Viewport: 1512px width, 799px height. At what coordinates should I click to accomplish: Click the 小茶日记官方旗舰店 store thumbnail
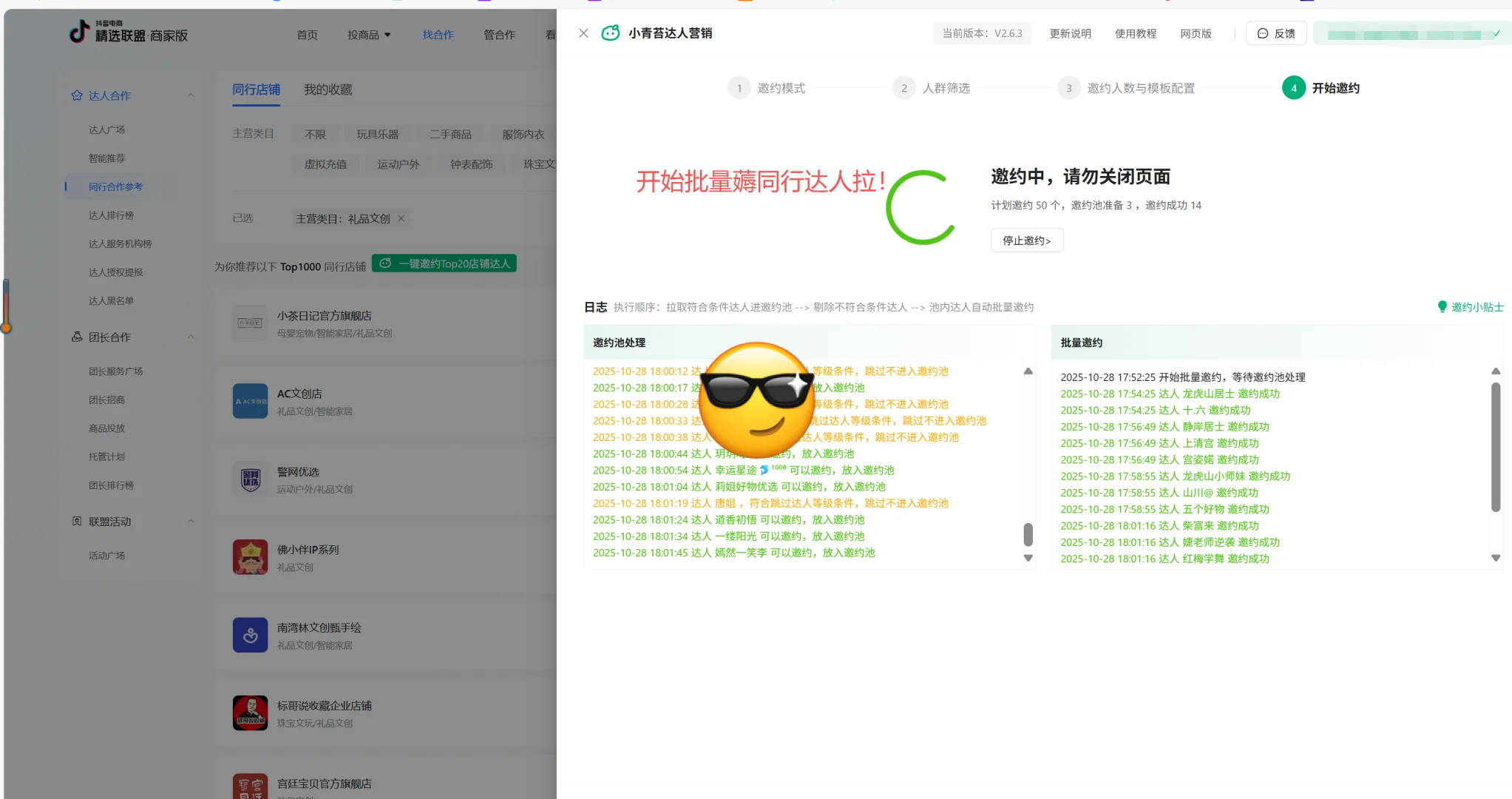click(x=251, y=323)
